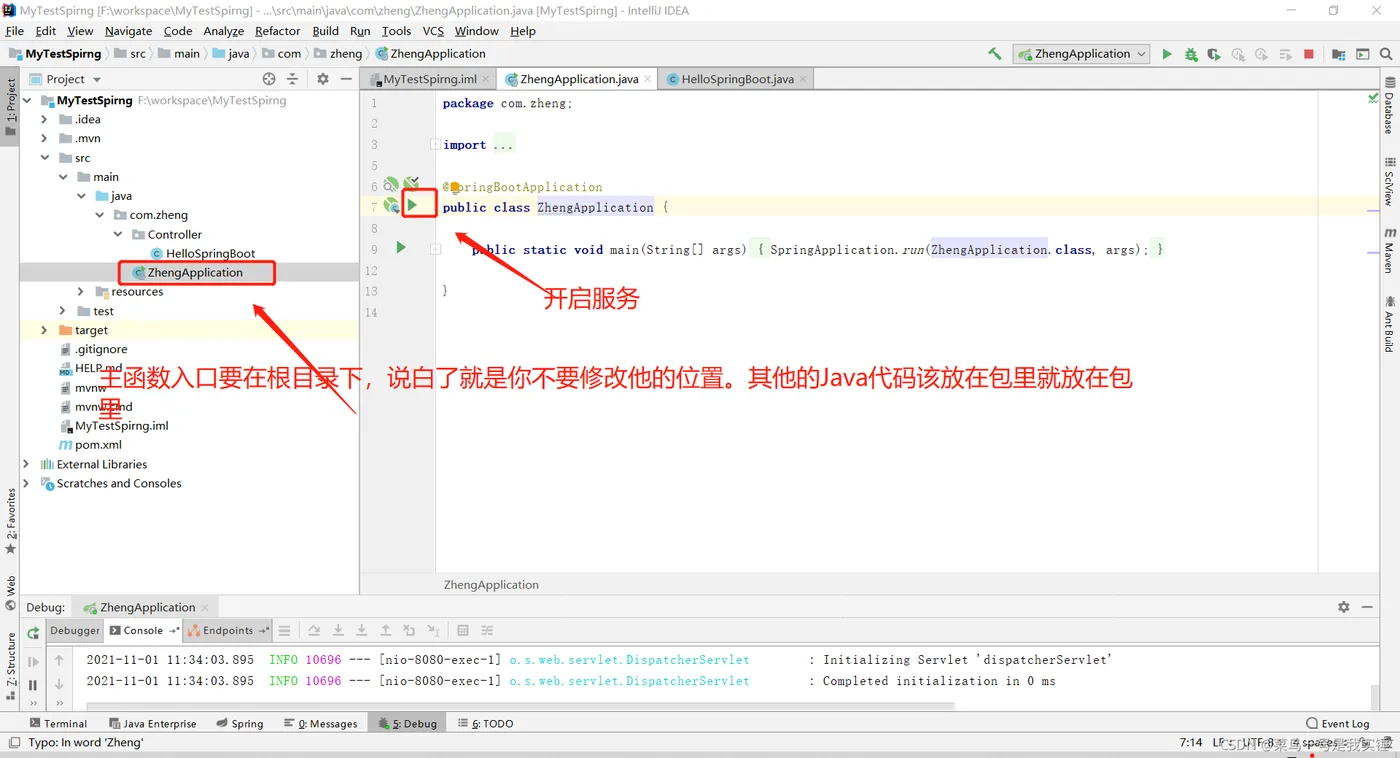Click the Step Over debug icon
Viewport: 1400px width, 758px height.
pyautogui.click(x=314, y=630)
